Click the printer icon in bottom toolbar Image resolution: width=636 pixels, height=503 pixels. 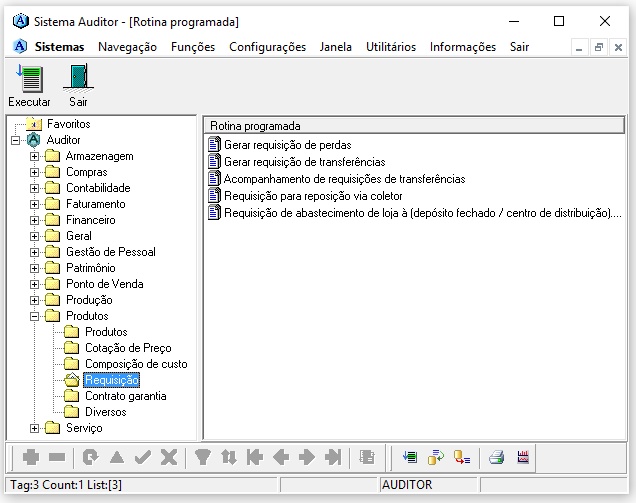pyautogui.click(x=496, y=457)
